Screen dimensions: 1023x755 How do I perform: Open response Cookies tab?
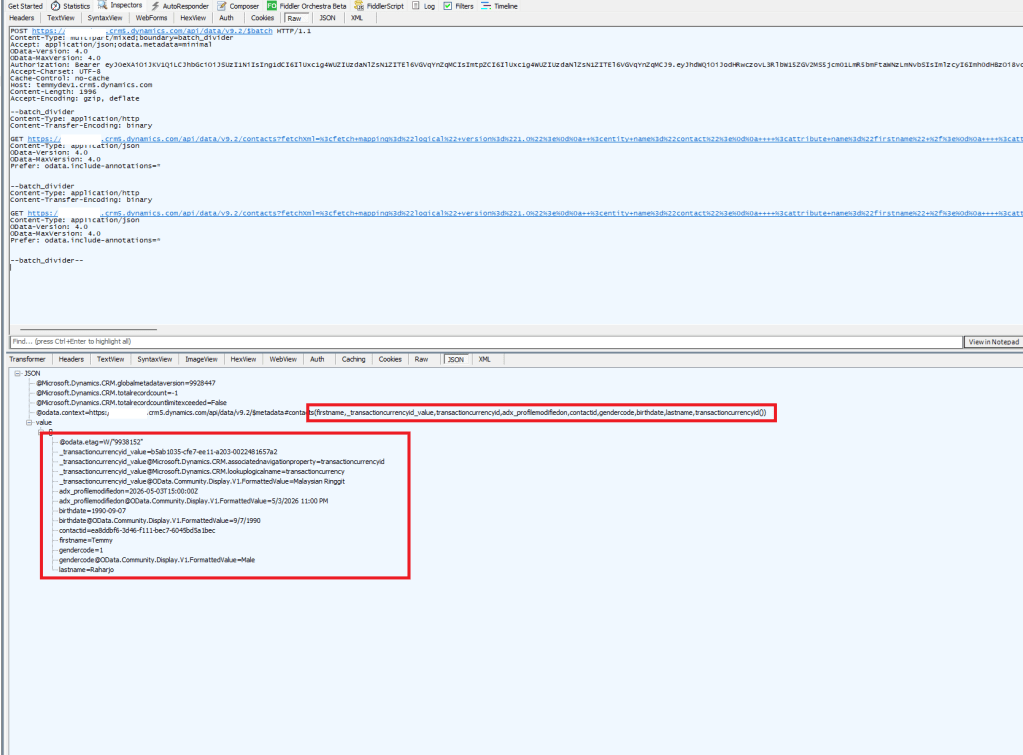coord(390,359)
